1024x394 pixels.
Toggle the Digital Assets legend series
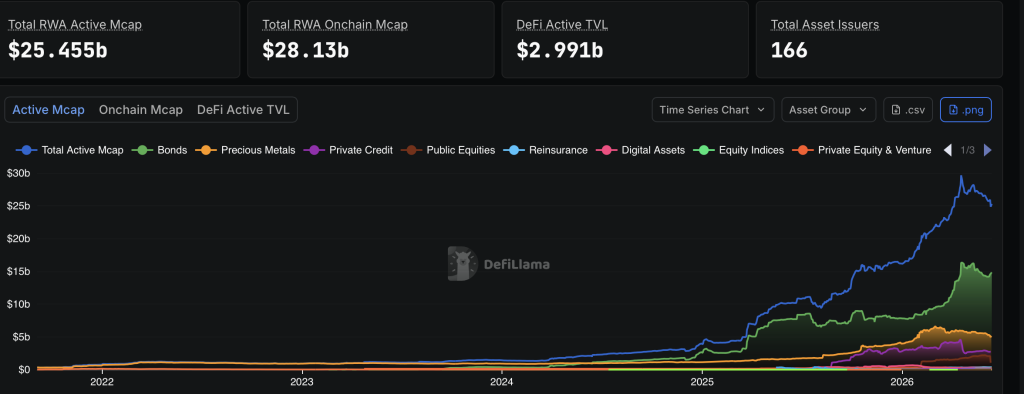[x=641, y=150]
